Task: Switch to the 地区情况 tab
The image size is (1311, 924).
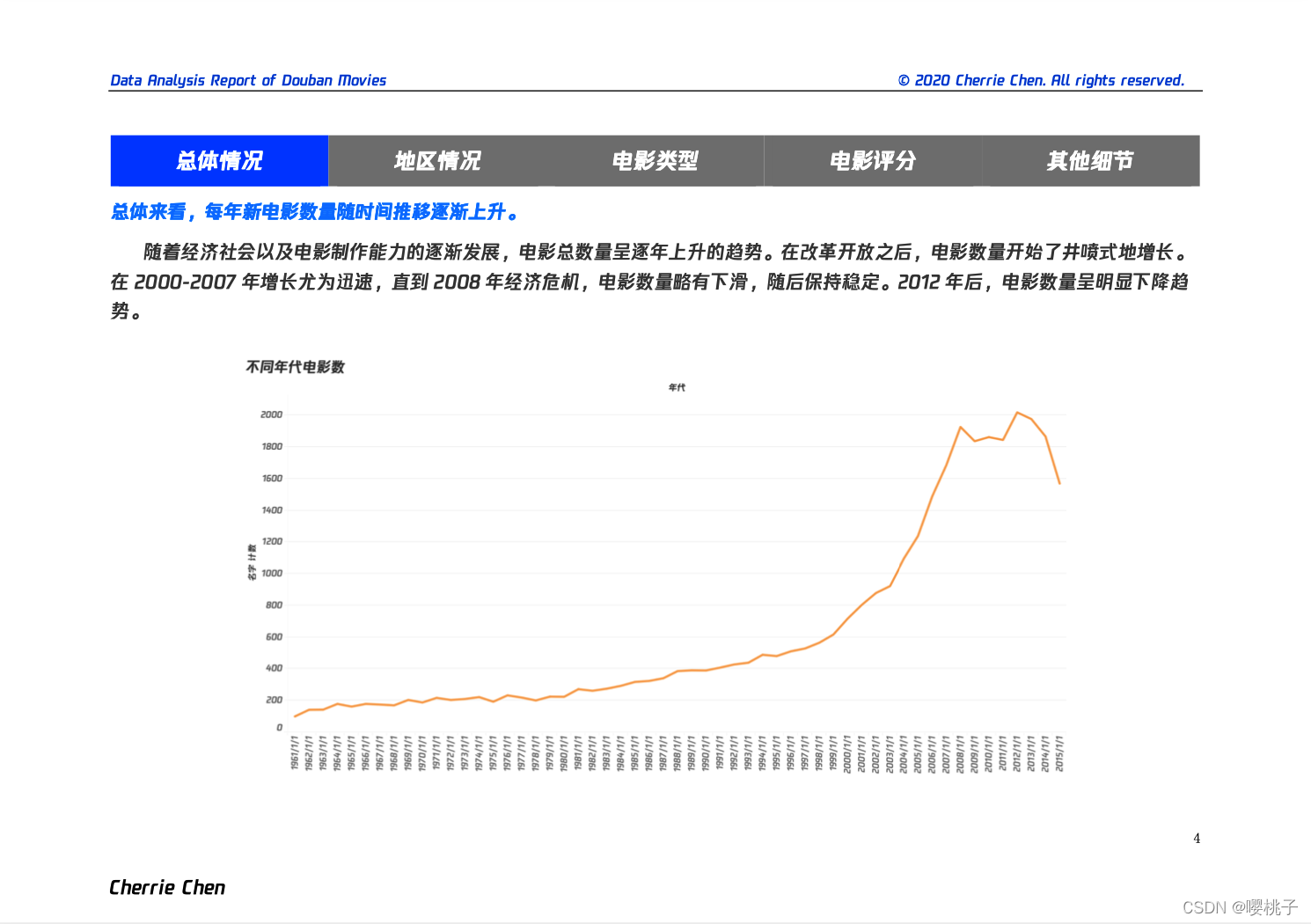Action: [x=437, y=161]
